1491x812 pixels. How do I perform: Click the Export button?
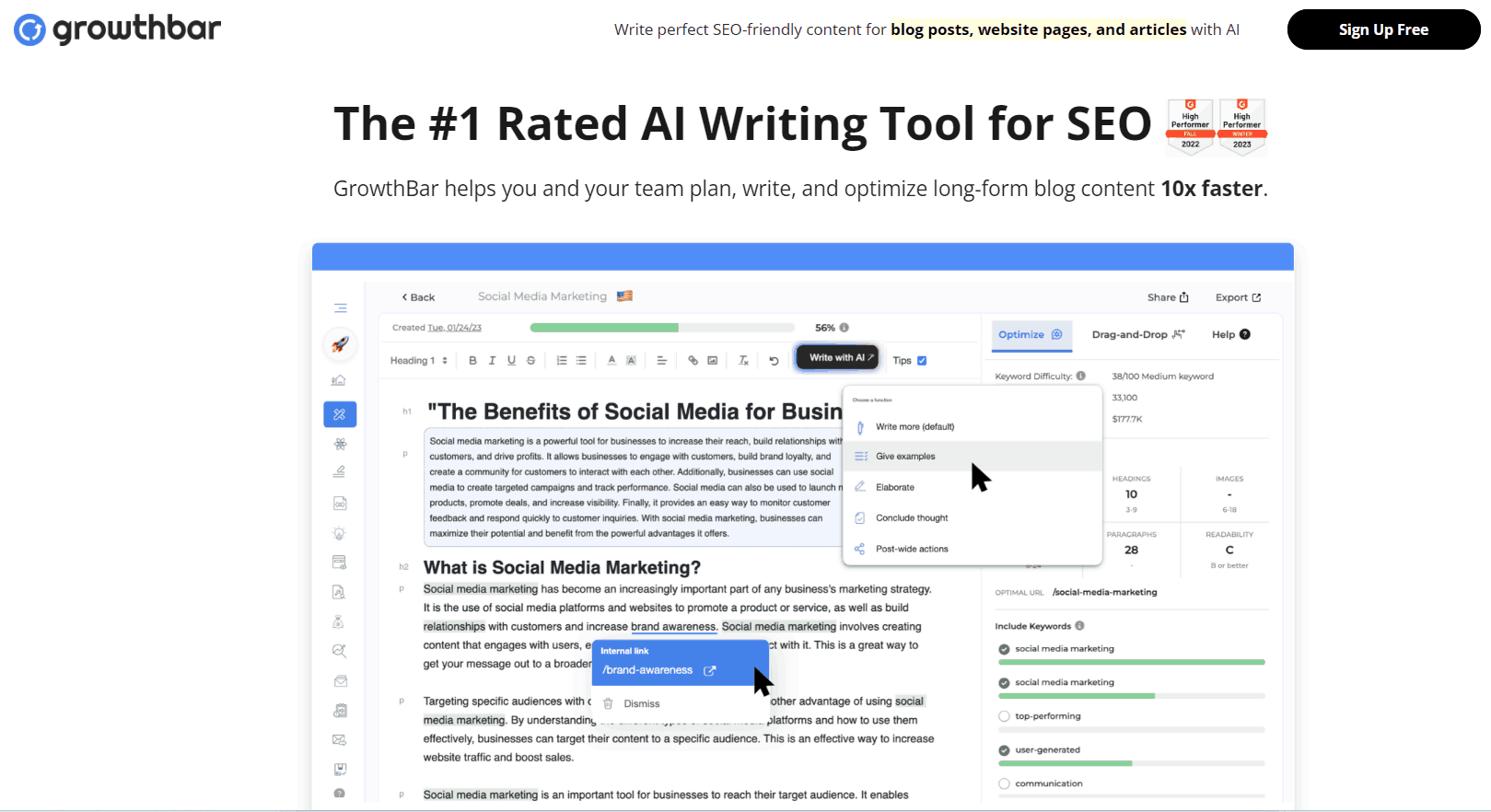coord(1238,297)
